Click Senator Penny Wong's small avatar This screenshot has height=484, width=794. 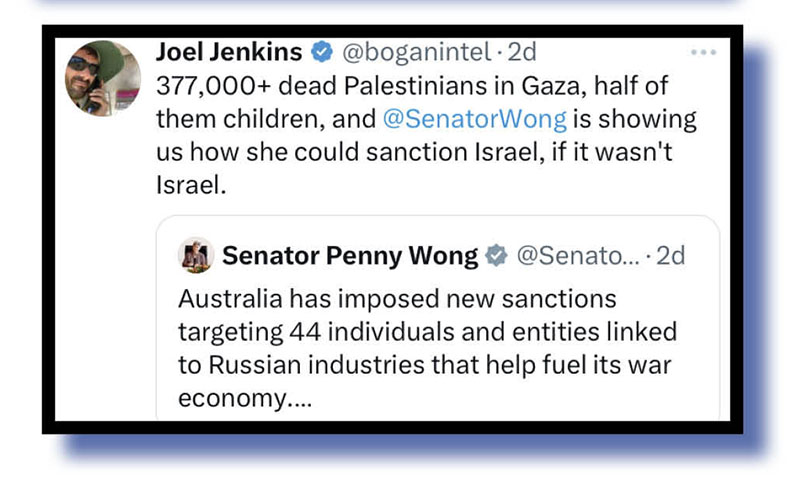(195, 256)
